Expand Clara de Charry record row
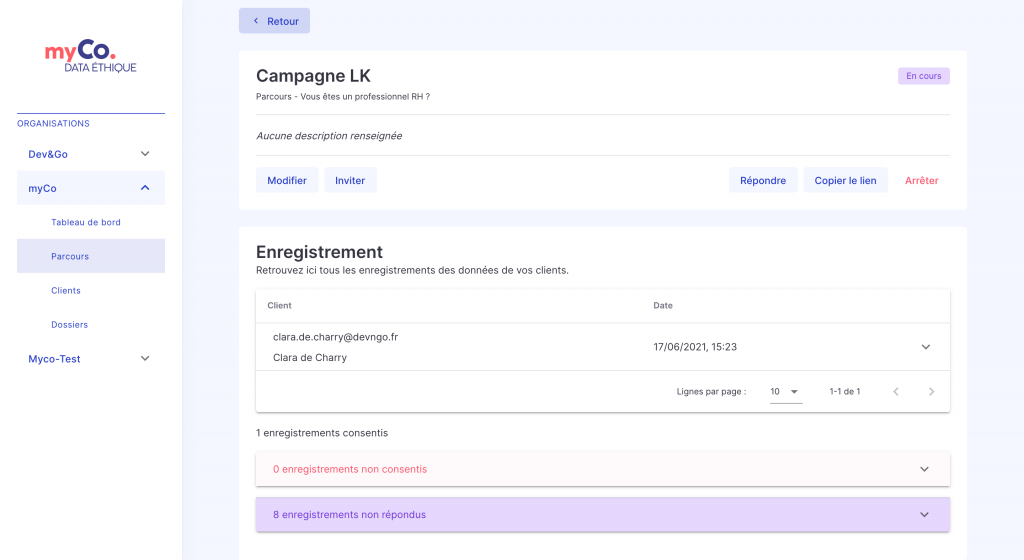 pos(925,347)
